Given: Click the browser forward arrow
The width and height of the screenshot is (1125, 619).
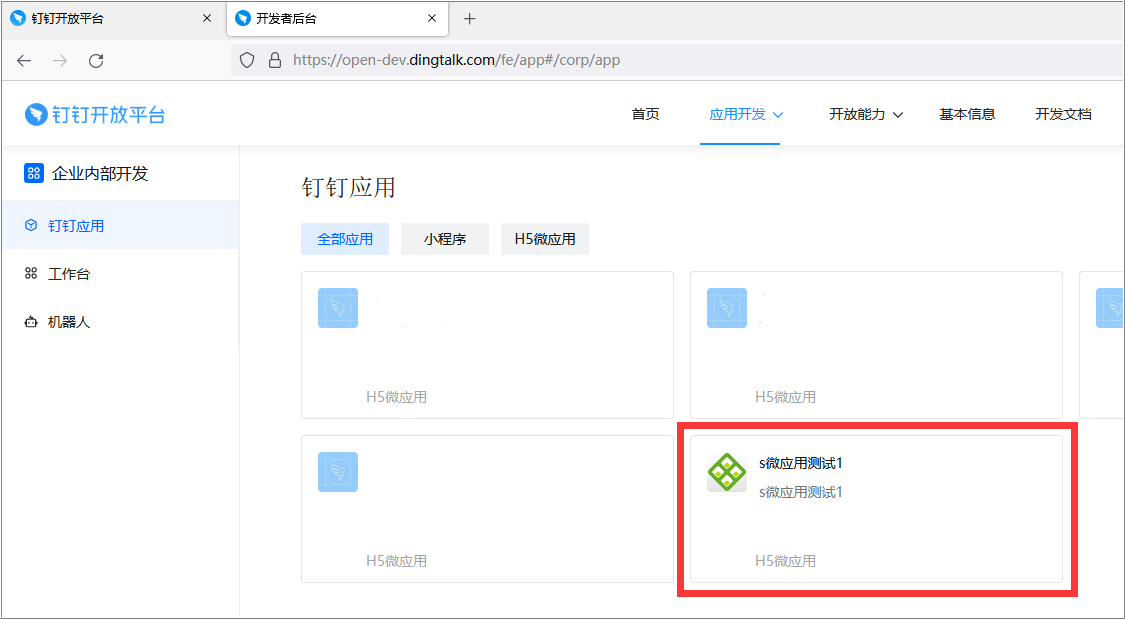Looking at the screenshot, I should (60, 61).
